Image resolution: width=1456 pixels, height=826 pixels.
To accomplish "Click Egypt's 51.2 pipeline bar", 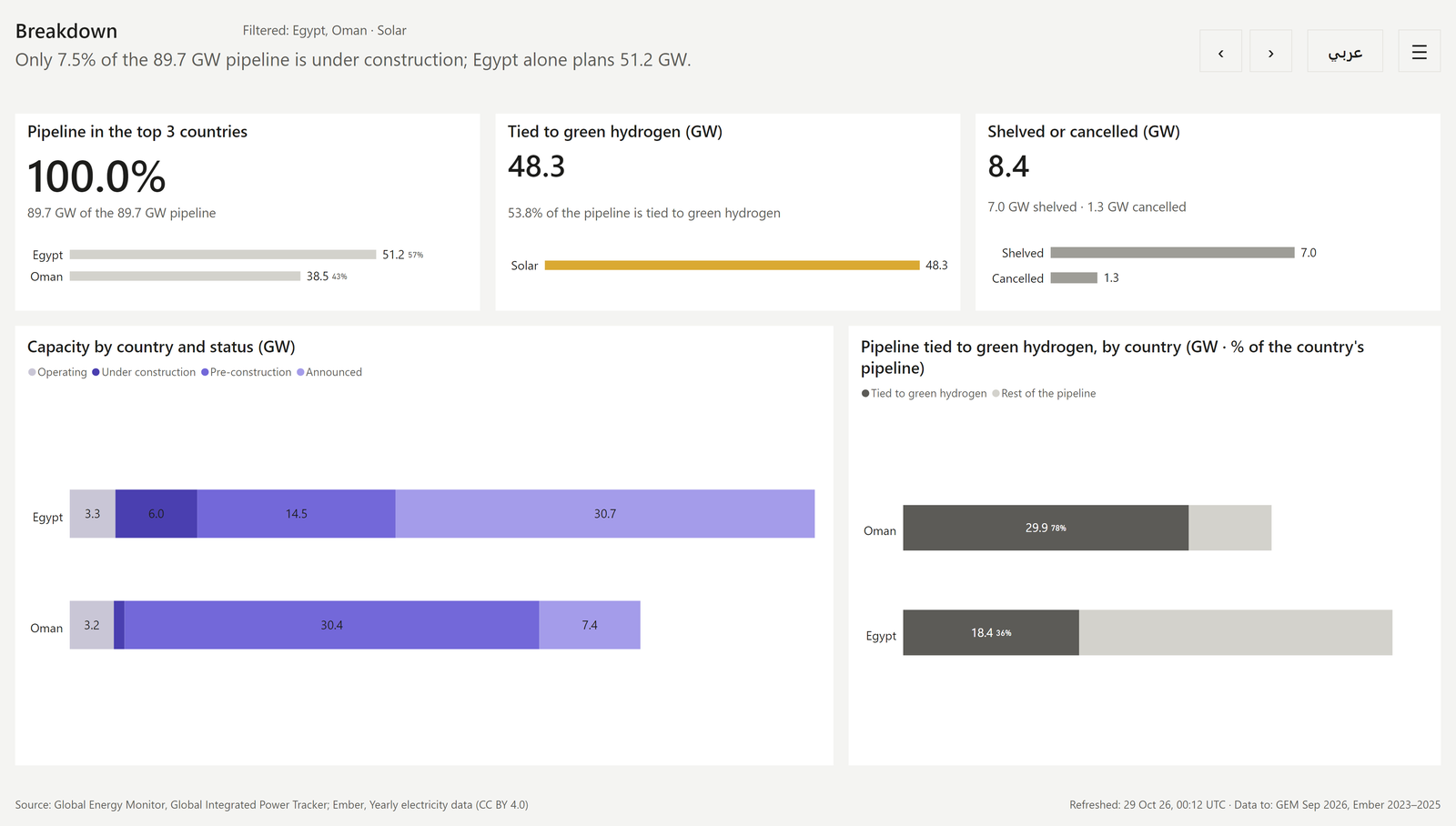I will coord(223,255).
